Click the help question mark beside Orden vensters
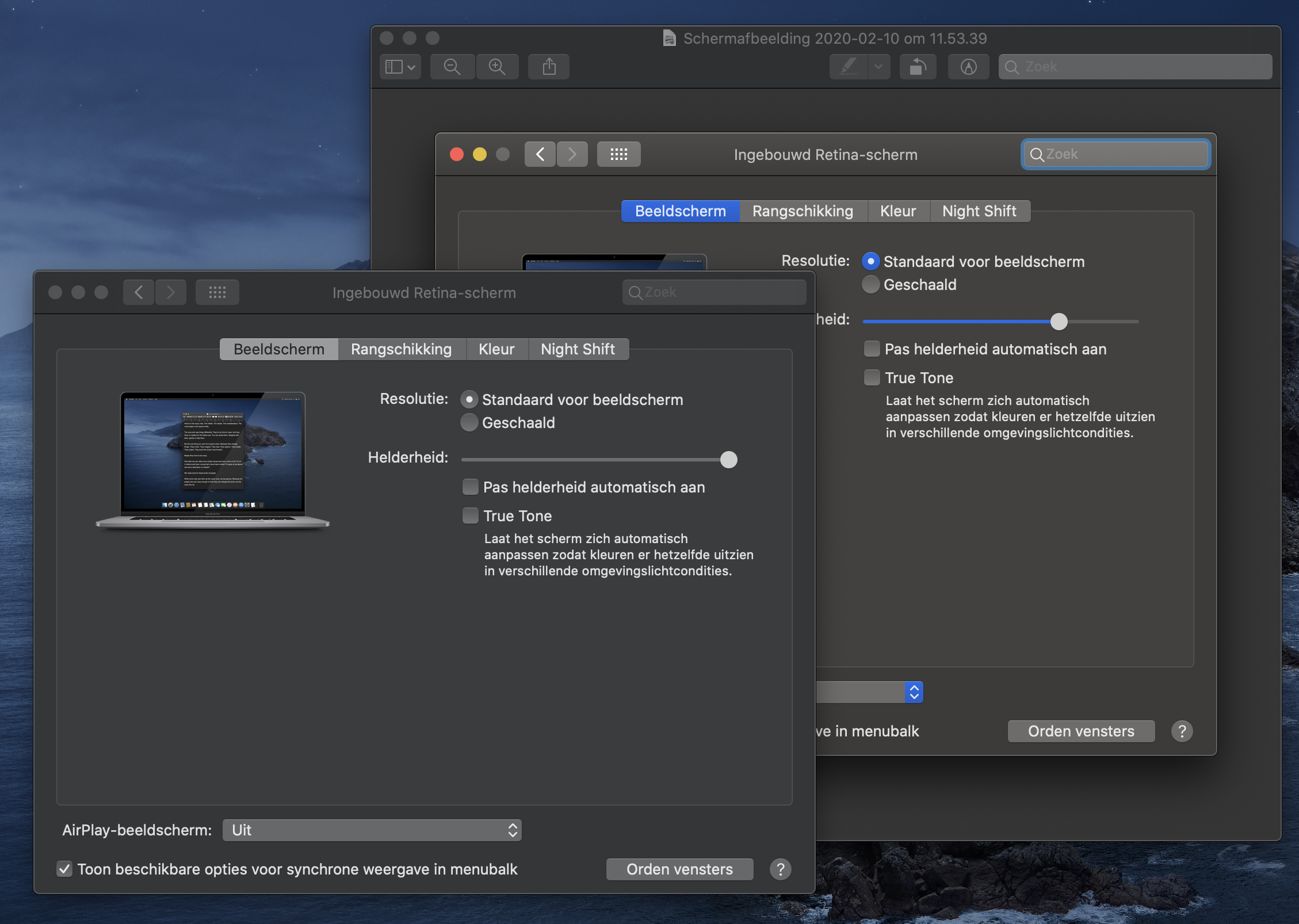Image resolution: width=1299 pixels, height=924 pixels. tap(780, 869)
